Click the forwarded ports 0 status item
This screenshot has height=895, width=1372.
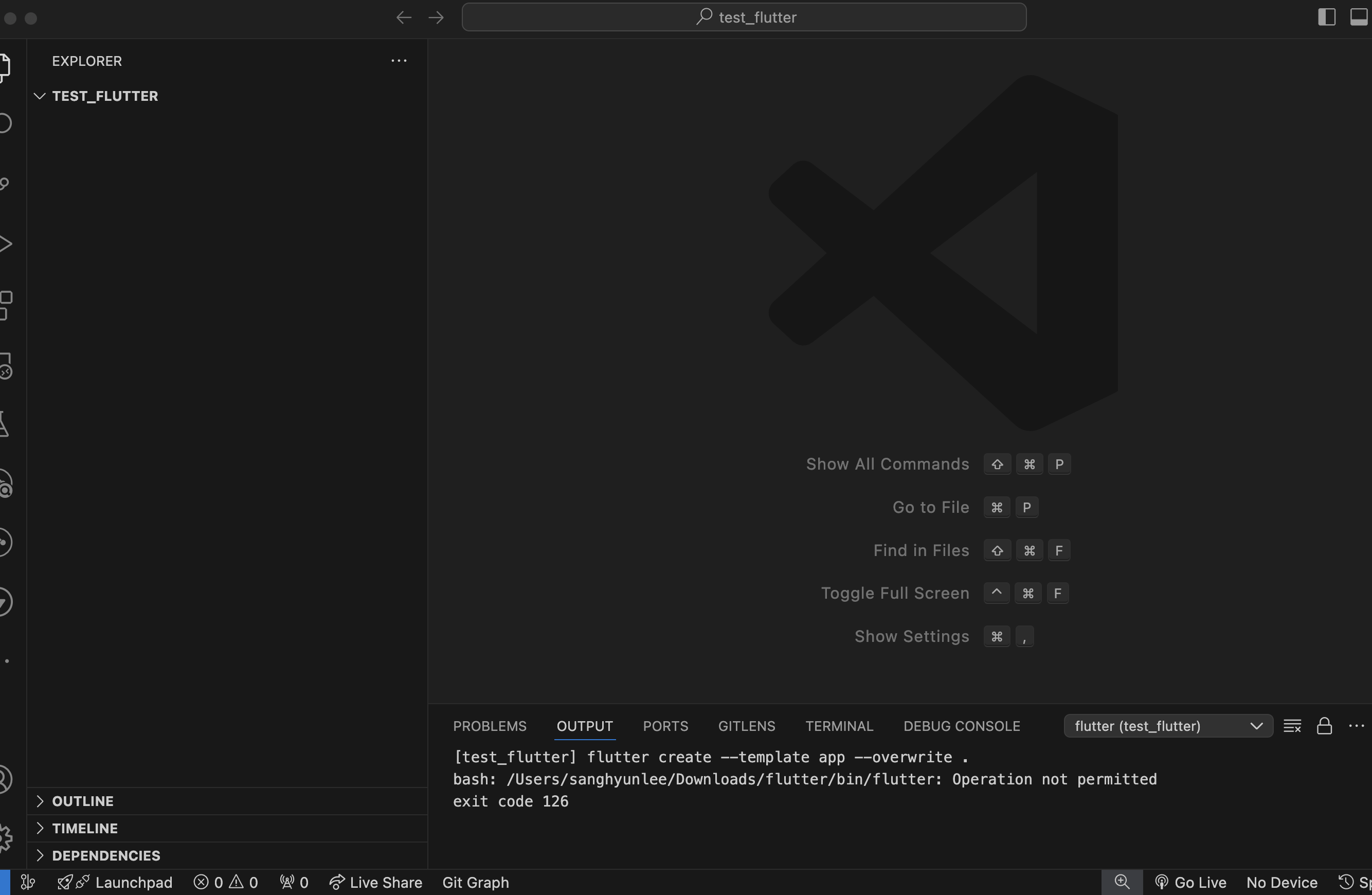(294, 882)
